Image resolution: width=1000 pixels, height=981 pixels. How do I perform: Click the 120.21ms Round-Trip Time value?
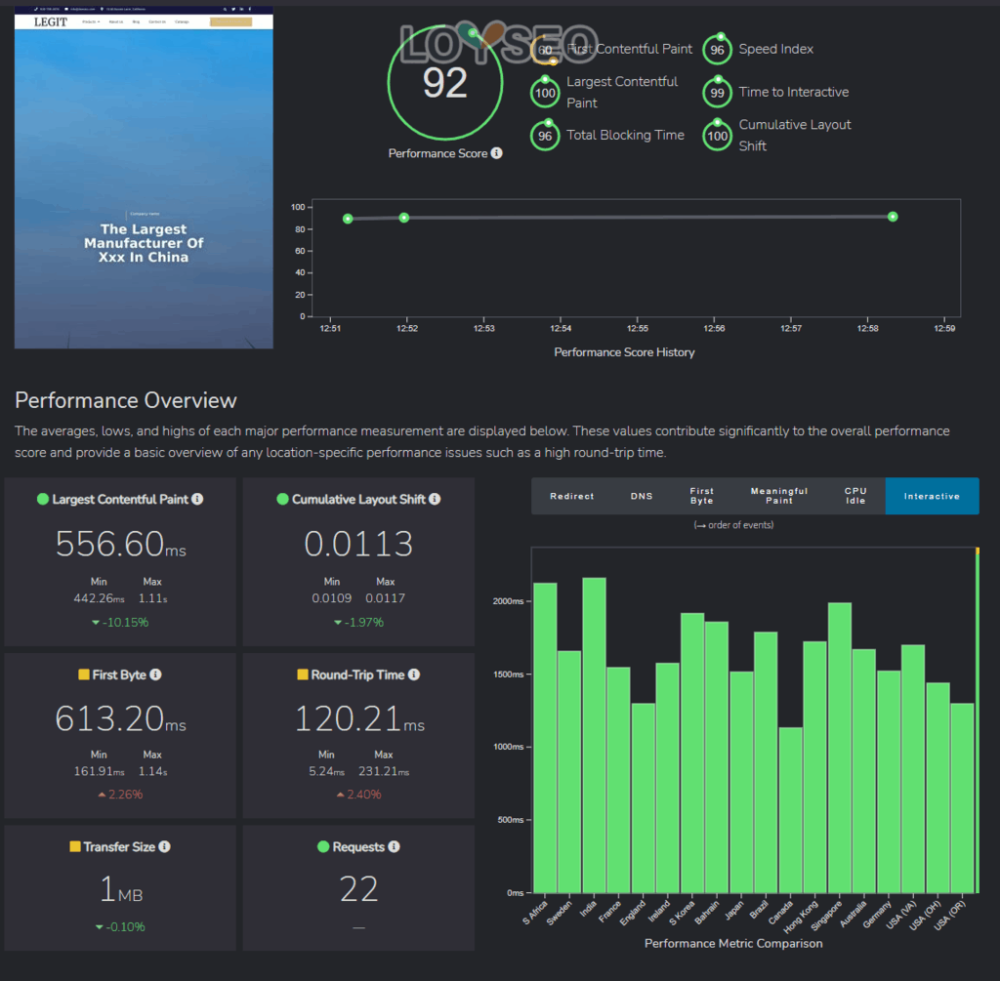(359, 719)
